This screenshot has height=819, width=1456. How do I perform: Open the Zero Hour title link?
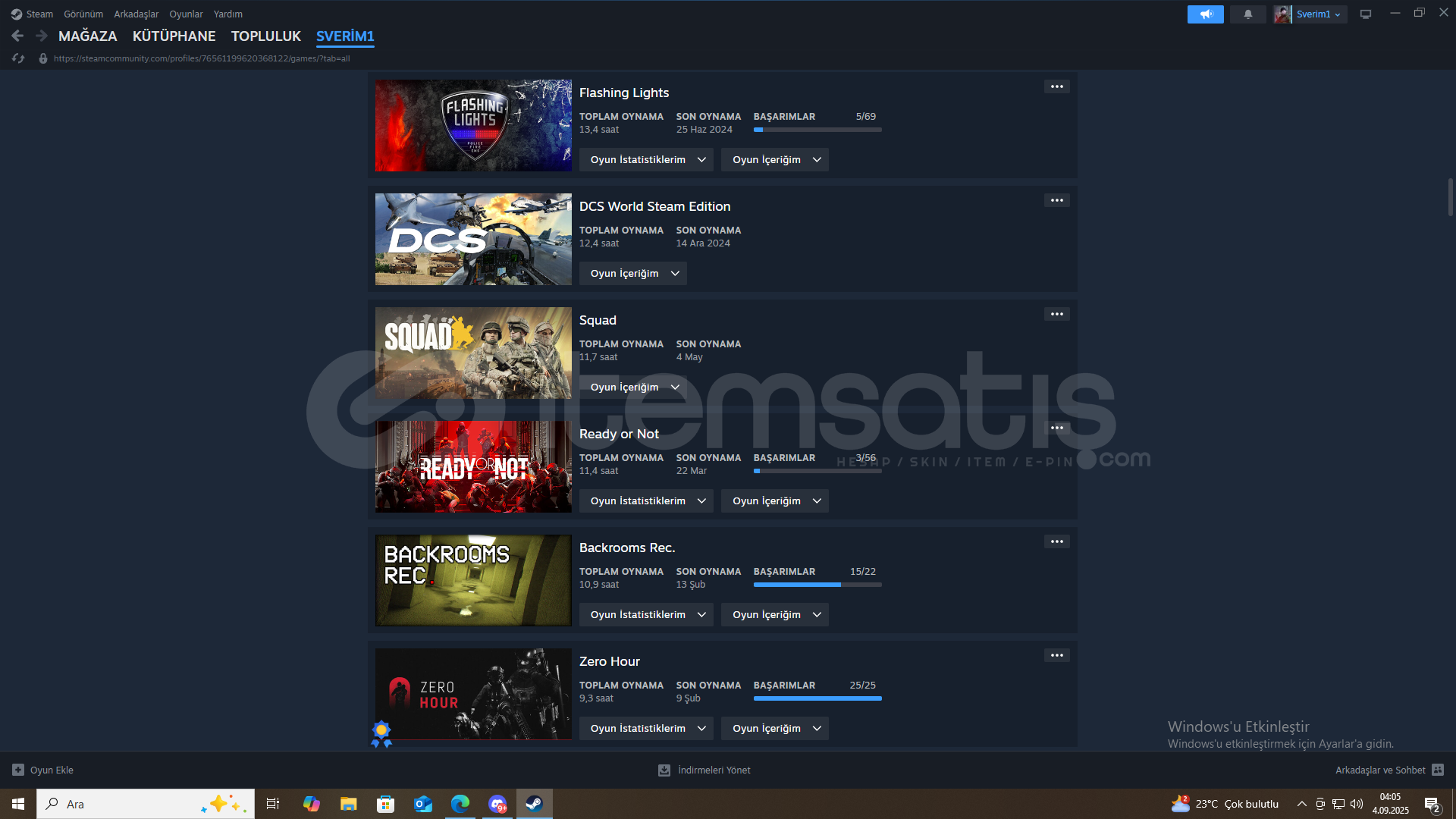[x=610, y=661]
